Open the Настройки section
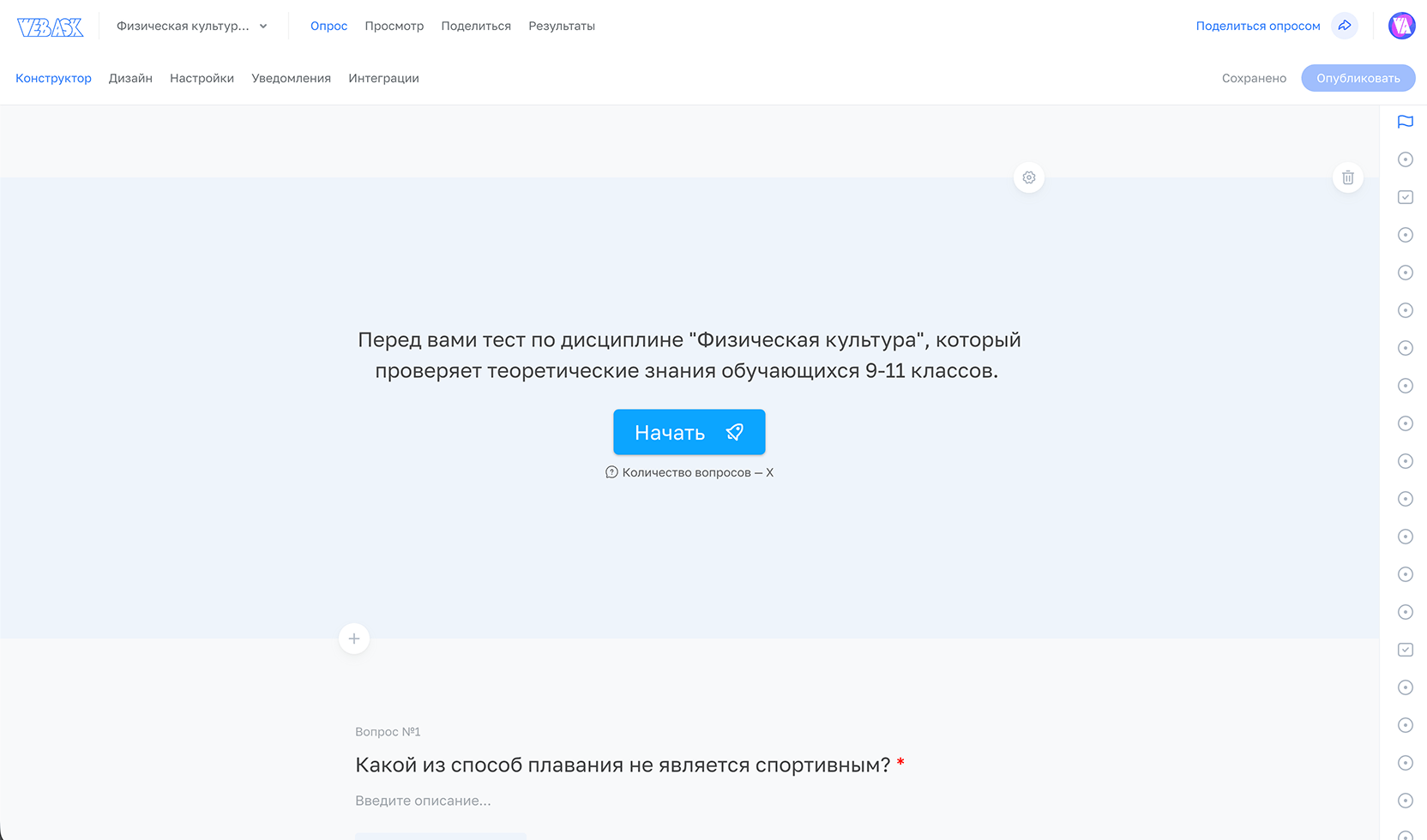The image size is (1427, 840). point(202,78)
